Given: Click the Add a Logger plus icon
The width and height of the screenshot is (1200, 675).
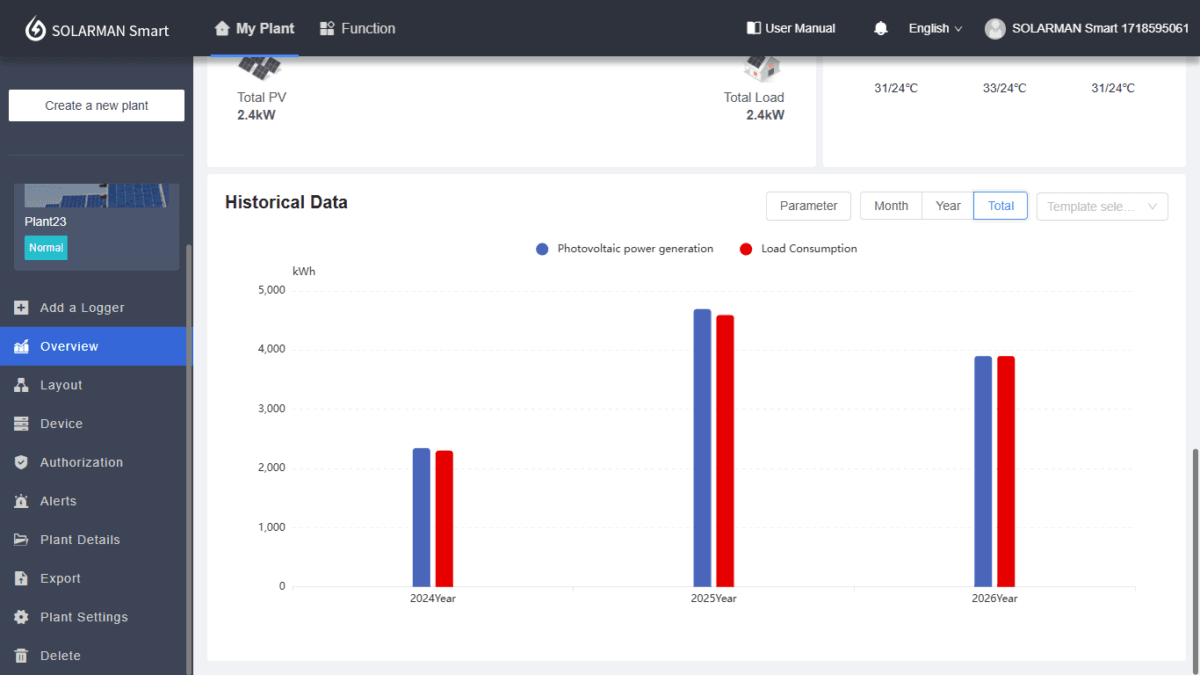Looking at the screenshot, I should 21,308.
